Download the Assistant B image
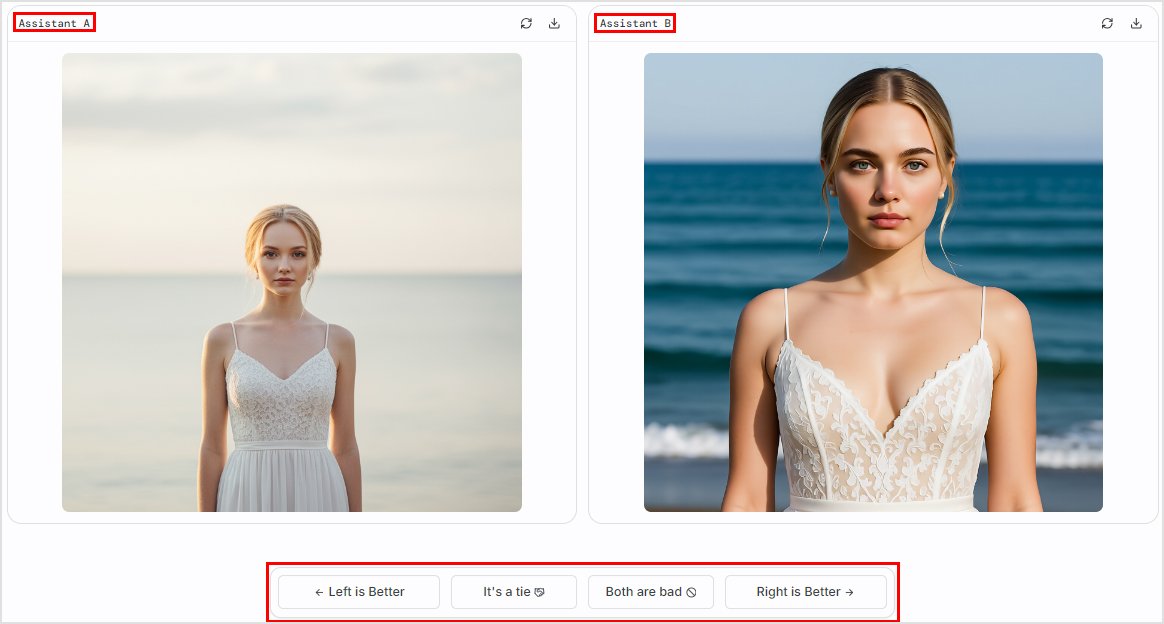Screen dimensions: 1164x624 [1136, 23]
